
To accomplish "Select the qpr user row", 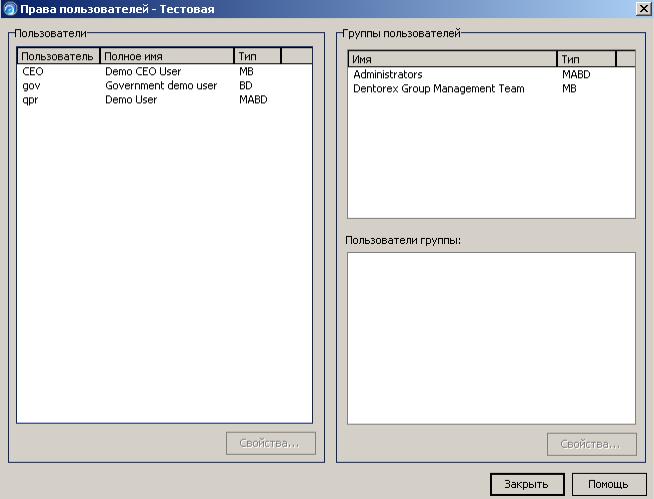I will tap(164, 100).
